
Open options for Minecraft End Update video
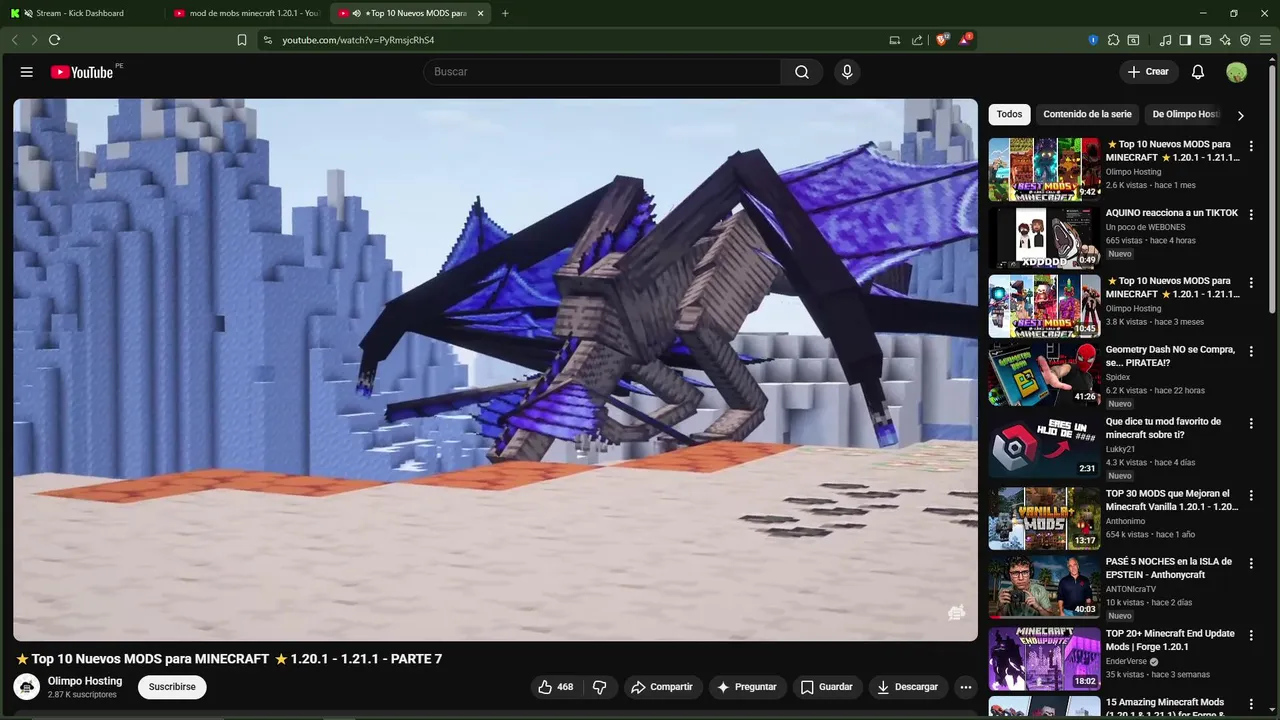(x=1251, y=635)
